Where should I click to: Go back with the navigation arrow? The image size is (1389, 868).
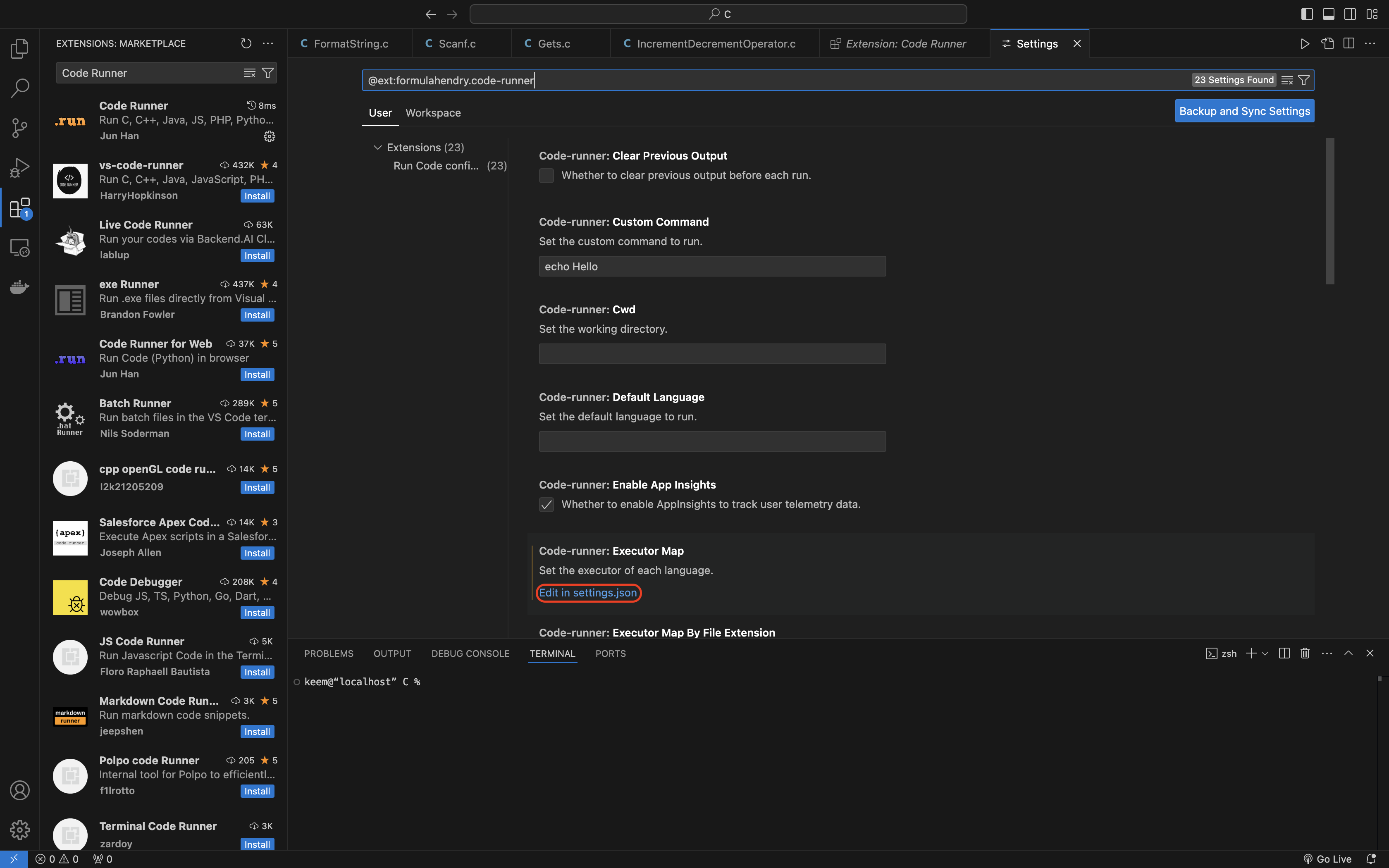430,14
